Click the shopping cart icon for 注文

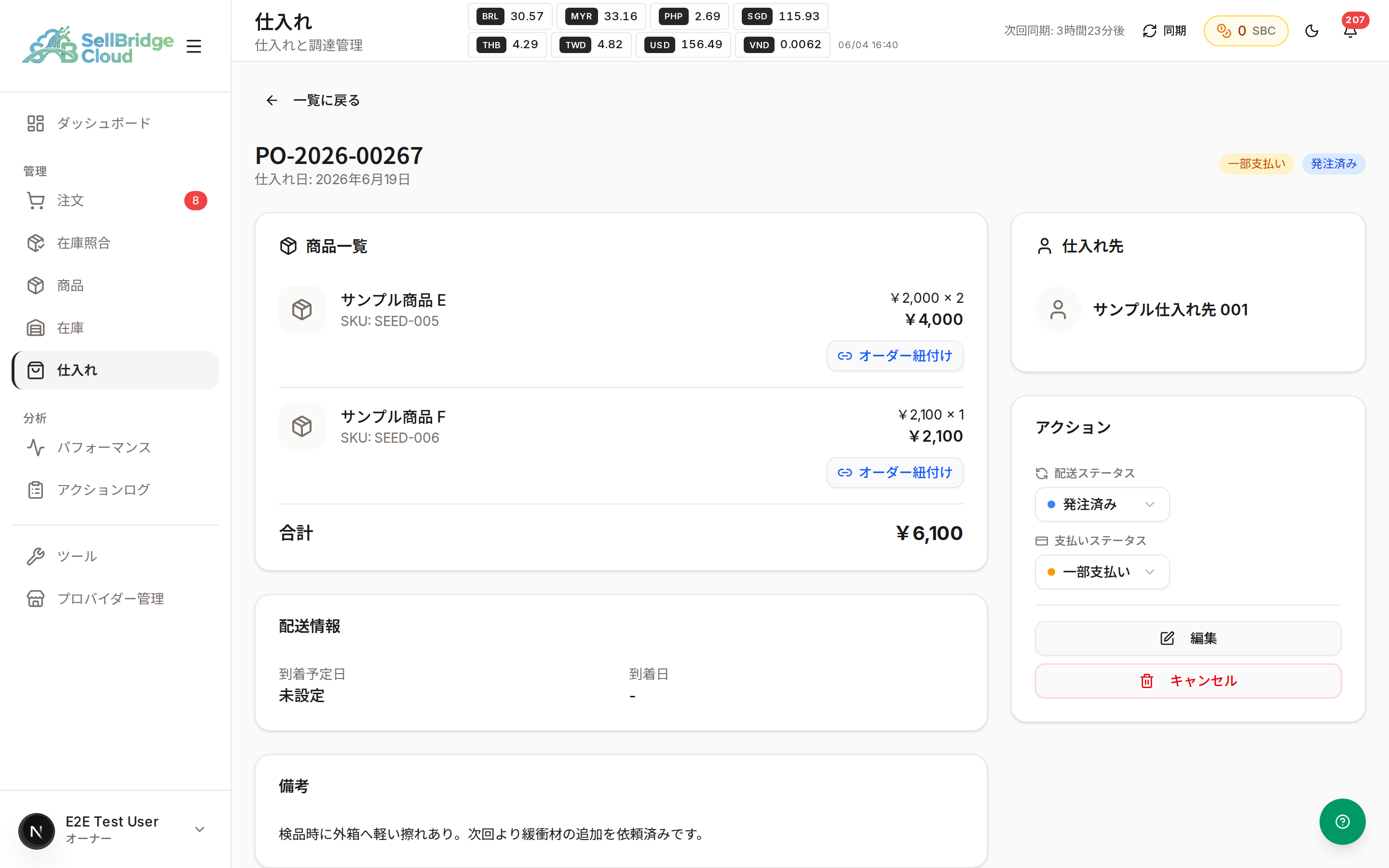pos(36,200)
